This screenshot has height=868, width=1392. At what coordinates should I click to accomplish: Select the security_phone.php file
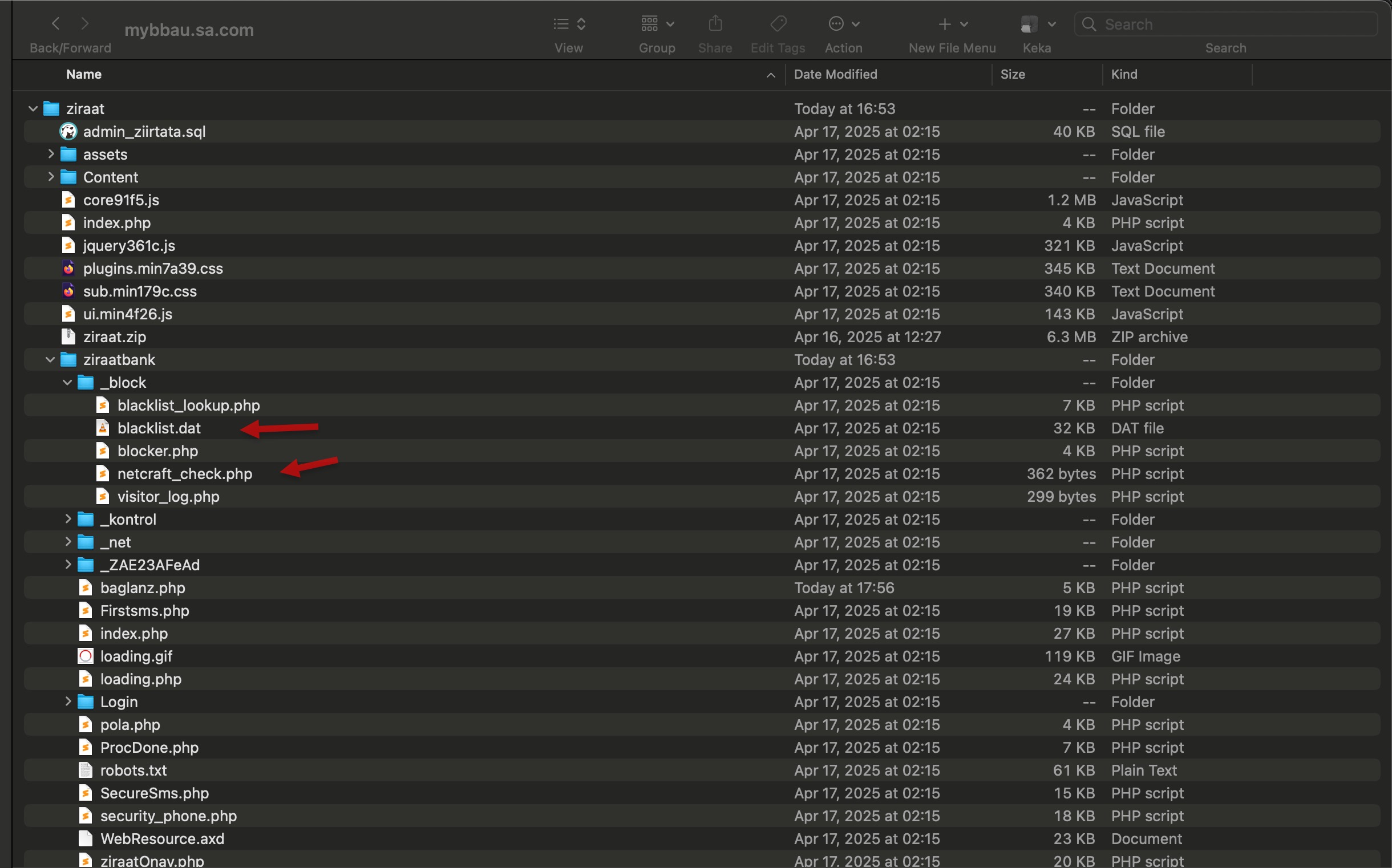[x=168, y=816]
